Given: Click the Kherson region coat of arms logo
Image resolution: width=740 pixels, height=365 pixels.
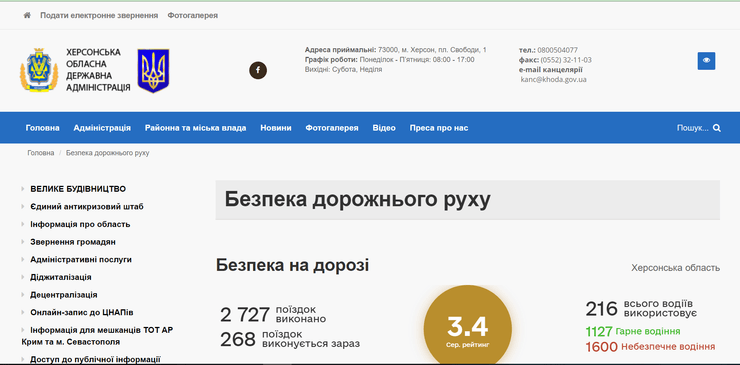Looking at the screenshot, I should point(39,70).
